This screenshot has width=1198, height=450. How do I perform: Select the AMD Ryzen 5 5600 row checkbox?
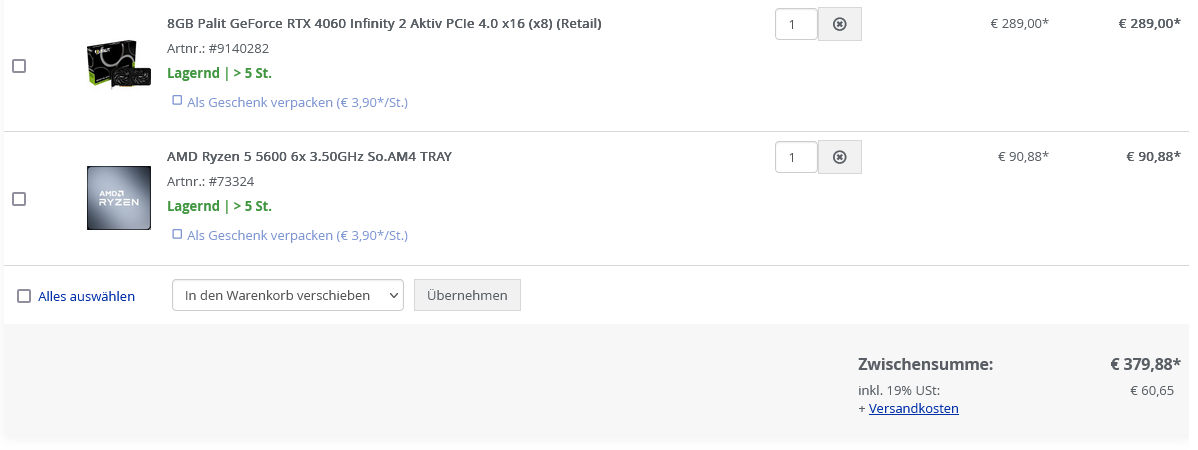[x=19, y=199]
